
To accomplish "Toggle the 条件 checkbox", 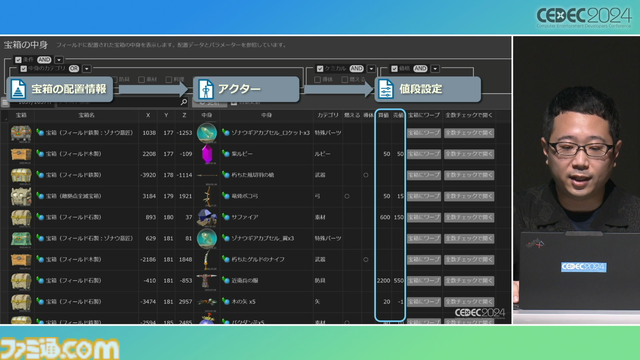I will tap(18, 60).
